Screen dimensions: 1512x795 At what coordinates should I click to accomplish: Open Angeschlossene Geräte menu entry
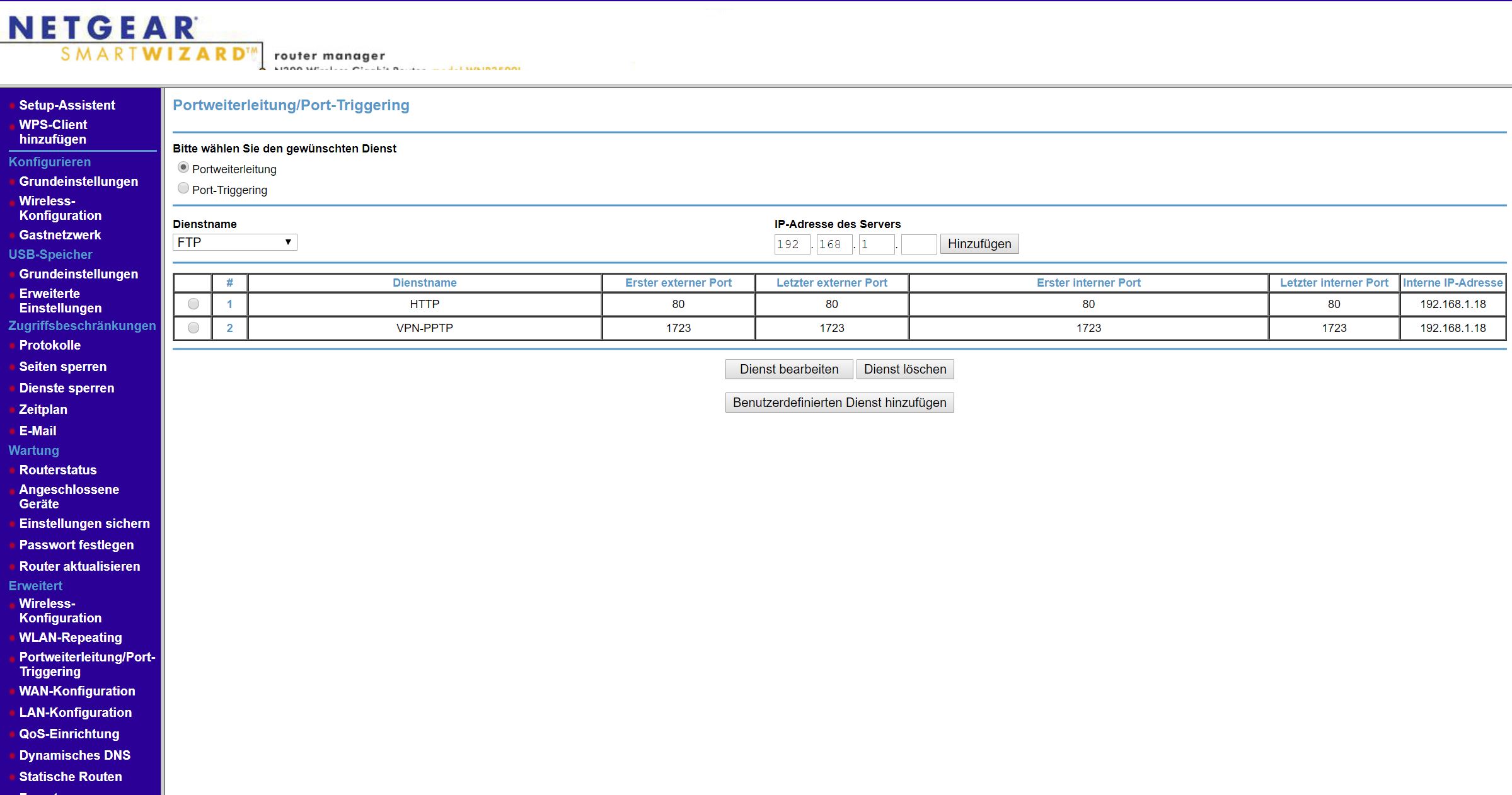[x=69, y=496]
